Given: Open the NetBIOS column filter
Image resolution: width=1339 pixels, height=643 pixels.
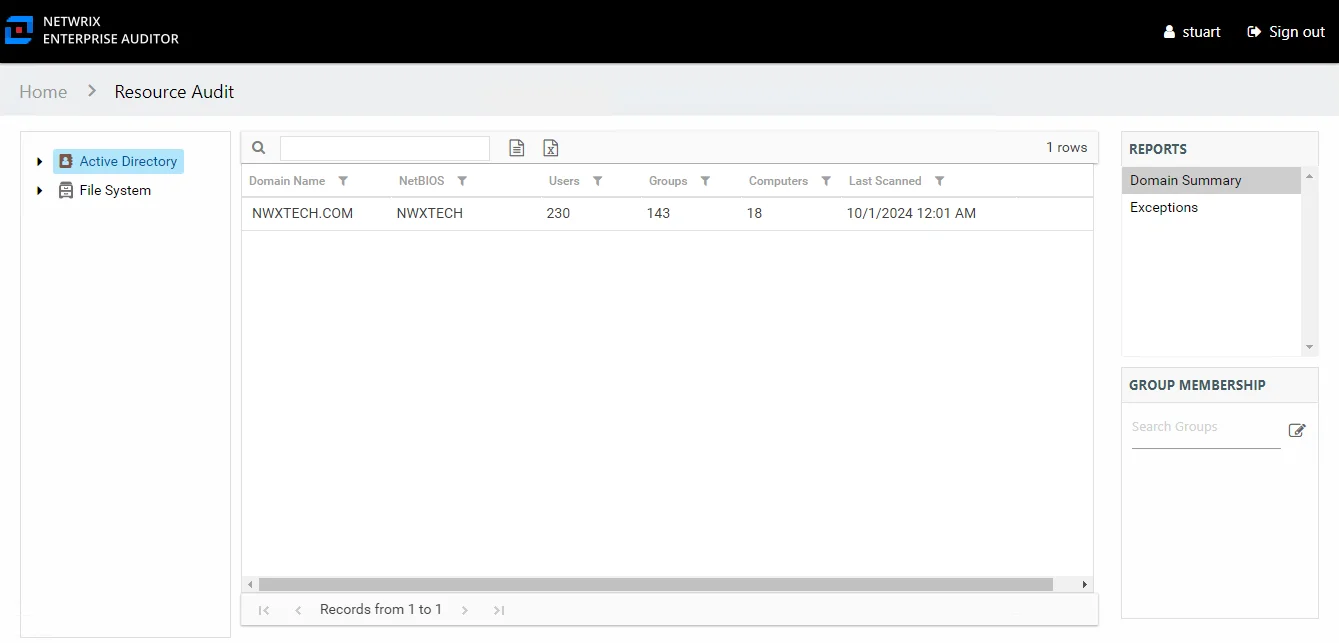Looking at the screenshot, I should [462, 181].
